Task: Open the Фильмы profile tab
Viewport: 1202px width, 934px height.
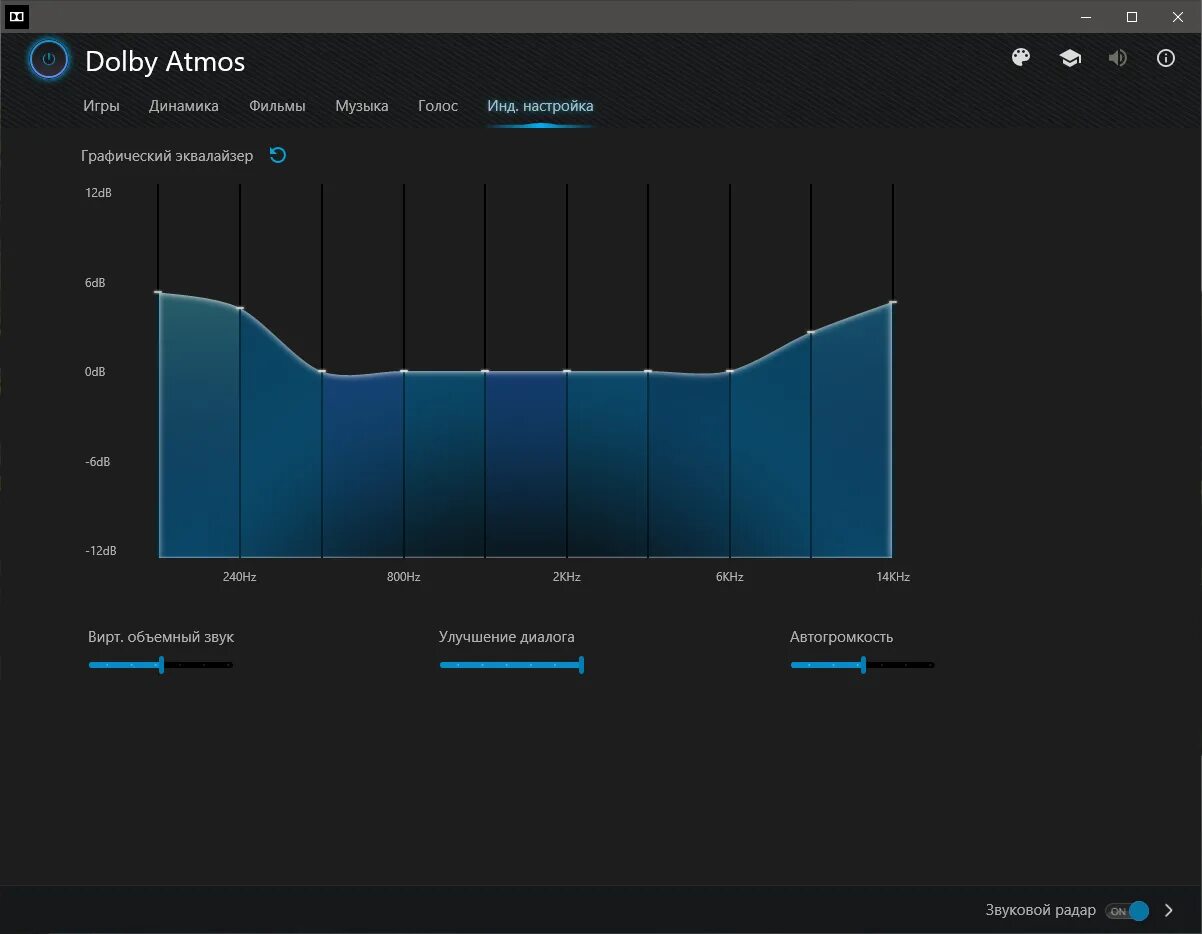Action: pos(277,106)
